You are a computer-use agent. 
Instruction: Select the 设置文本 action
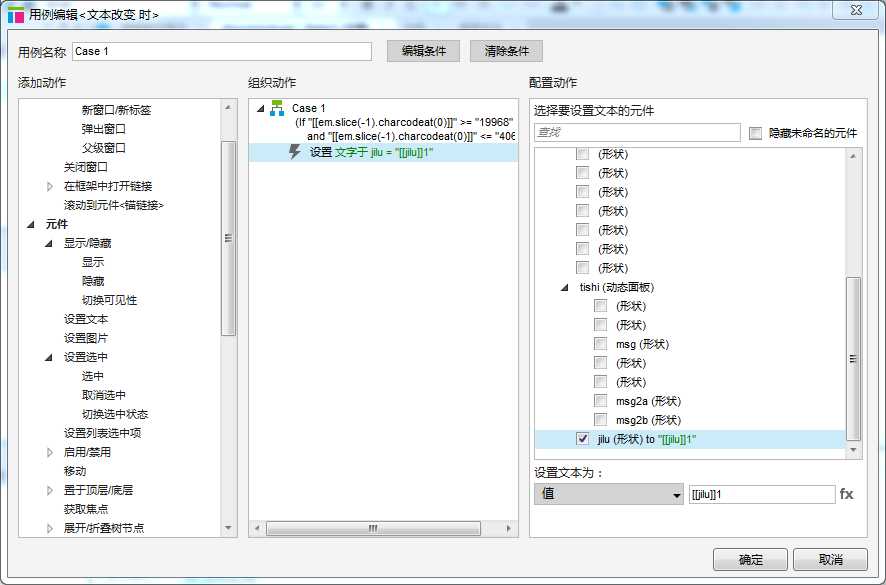pyautogui.click(x=86, y=319)
